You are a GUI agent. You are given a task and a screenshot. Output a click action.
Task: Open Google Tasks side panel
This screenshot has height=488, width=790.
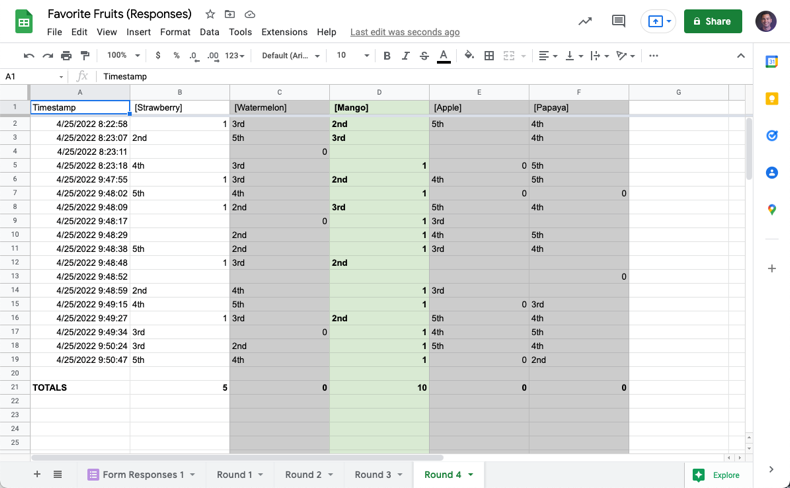coord(771,135)
